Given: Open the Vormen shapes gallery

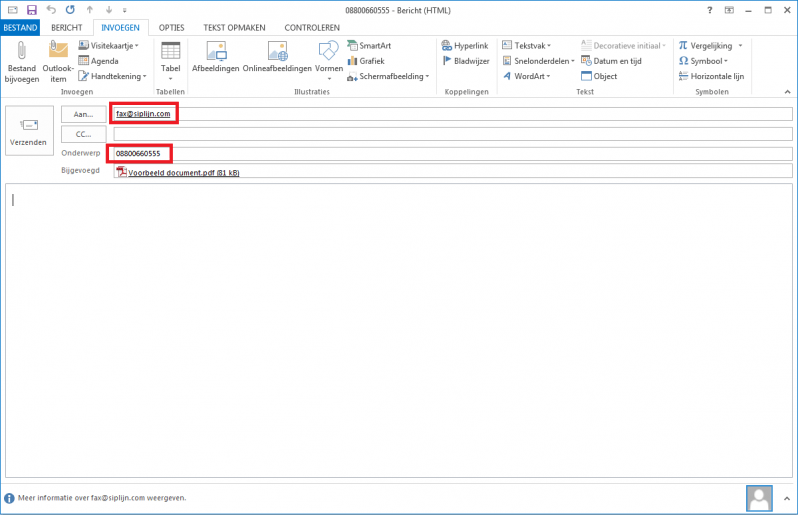Looking at the screenshot, I should click(329, 62).
